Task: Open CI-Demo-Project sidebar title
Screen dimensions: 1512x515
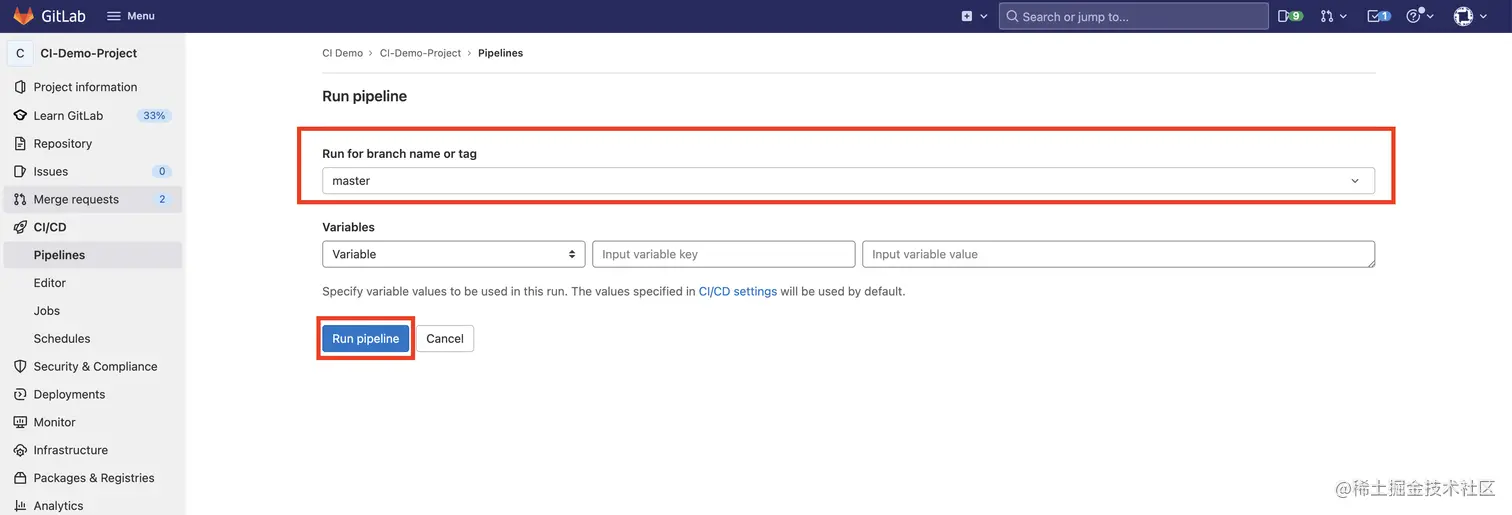Action: (x=89, y=53)
